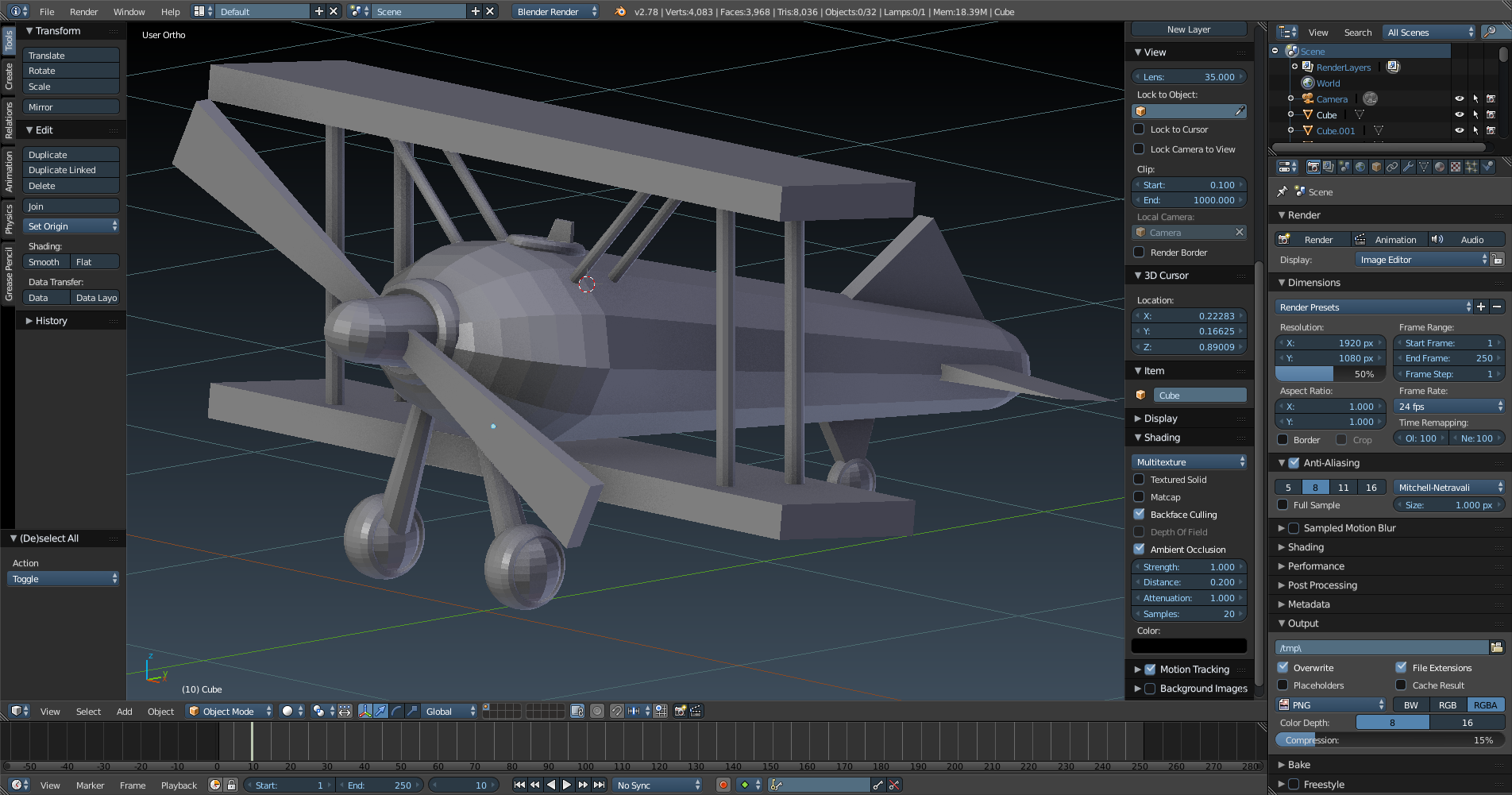Click the Duplicate Linked button
The image size is (1512, 795).
[71, 170]
